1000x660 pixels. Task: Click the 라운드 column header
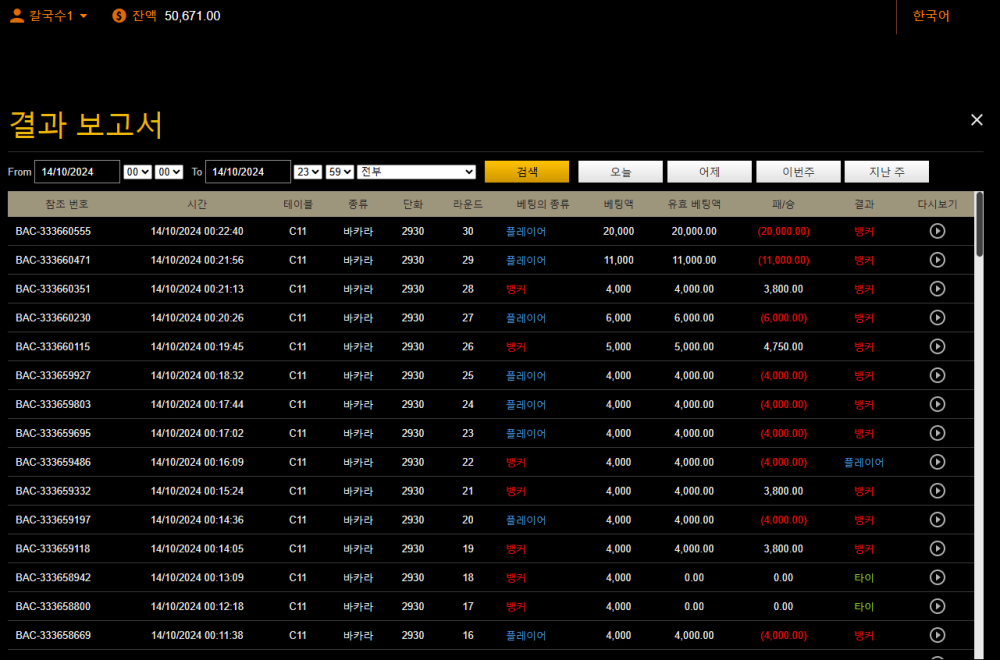(467, 204)
